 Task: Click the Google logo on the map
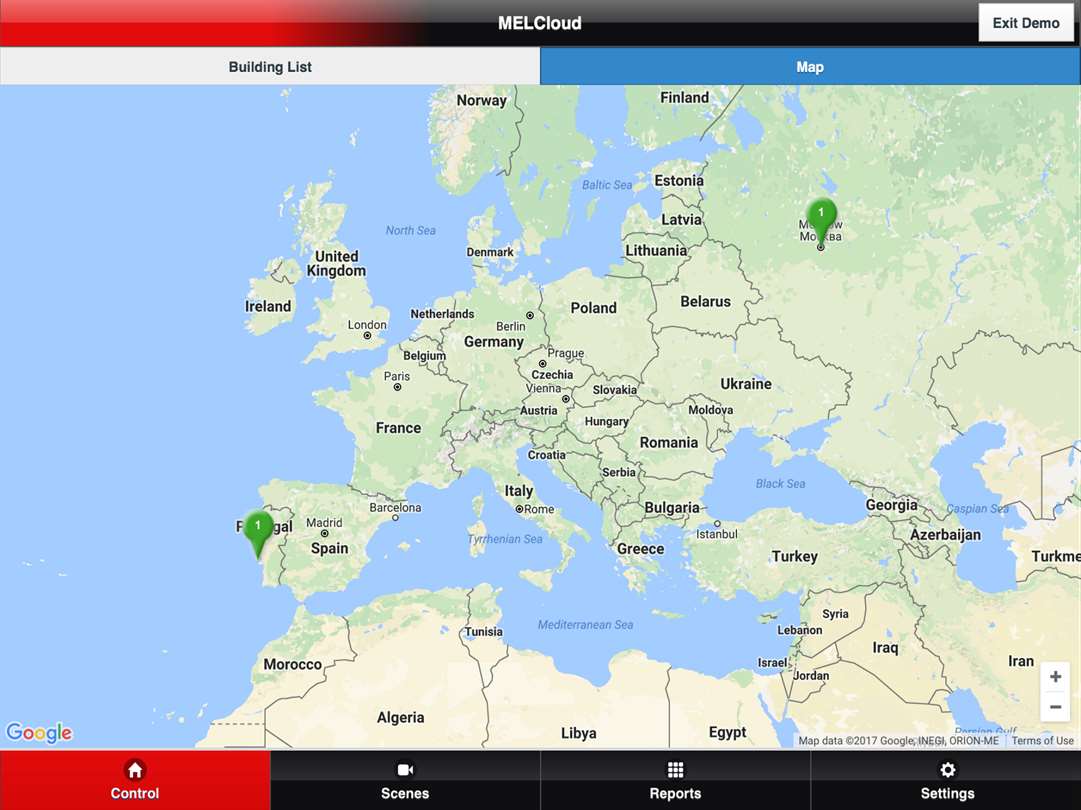click(x=39, y=732)
